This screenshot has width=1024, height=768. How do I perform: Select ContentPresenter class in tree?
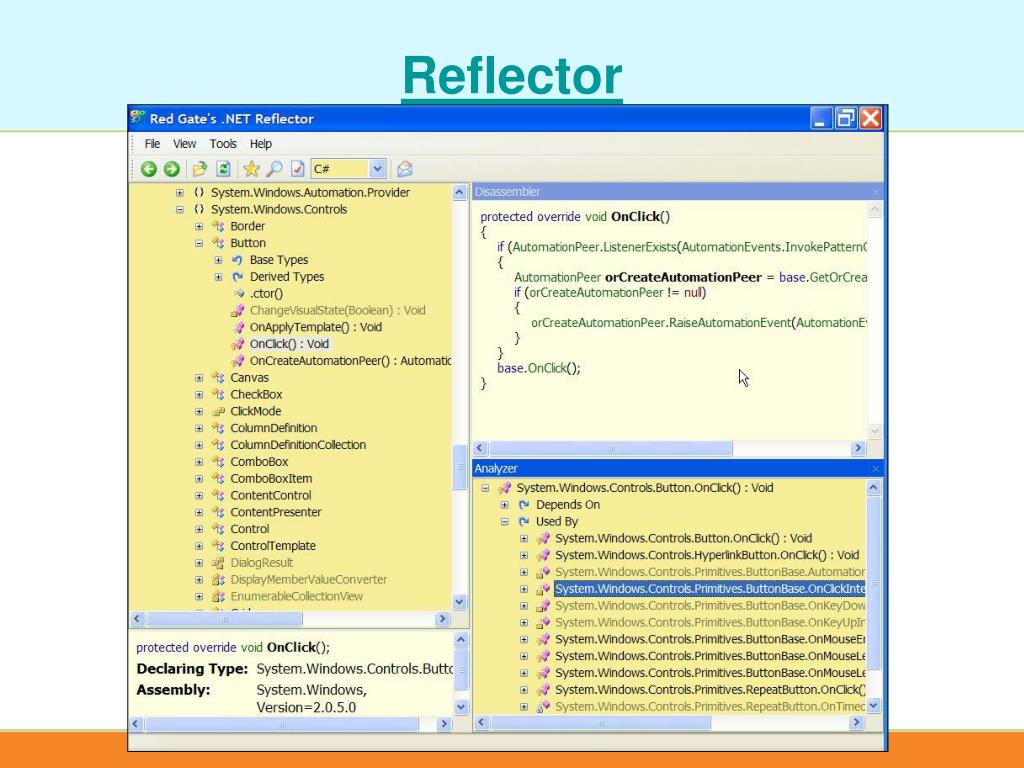pyautogui.click(x=276, y=513)
